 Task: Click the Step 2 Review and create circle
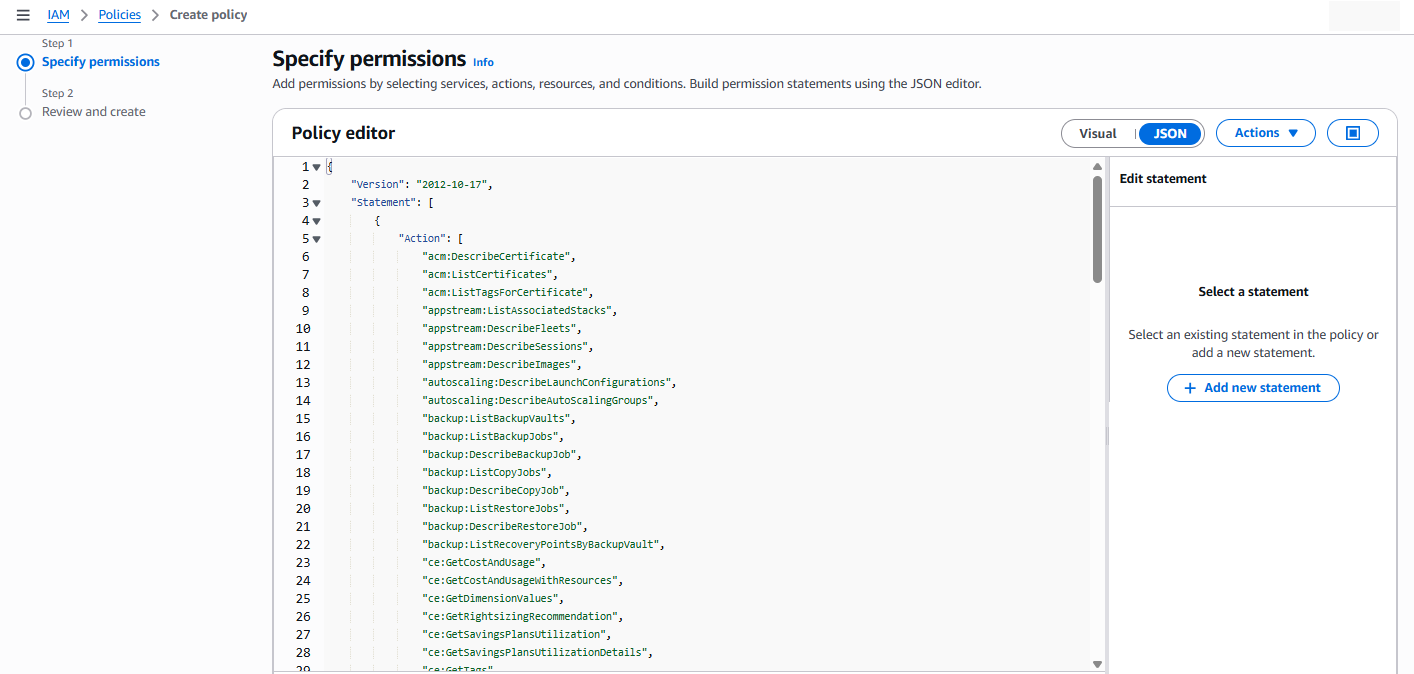[x=26, y=113]
